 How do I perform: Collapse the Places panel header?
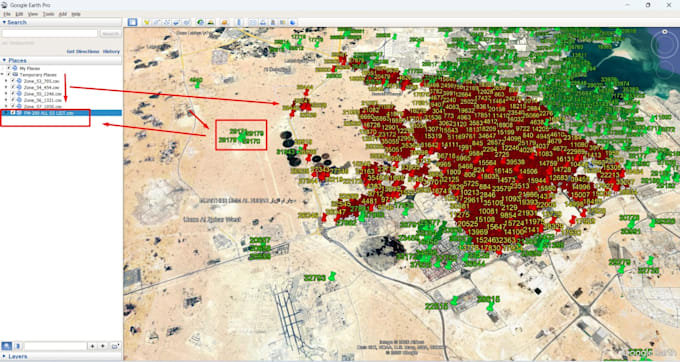tap(61, 60)
